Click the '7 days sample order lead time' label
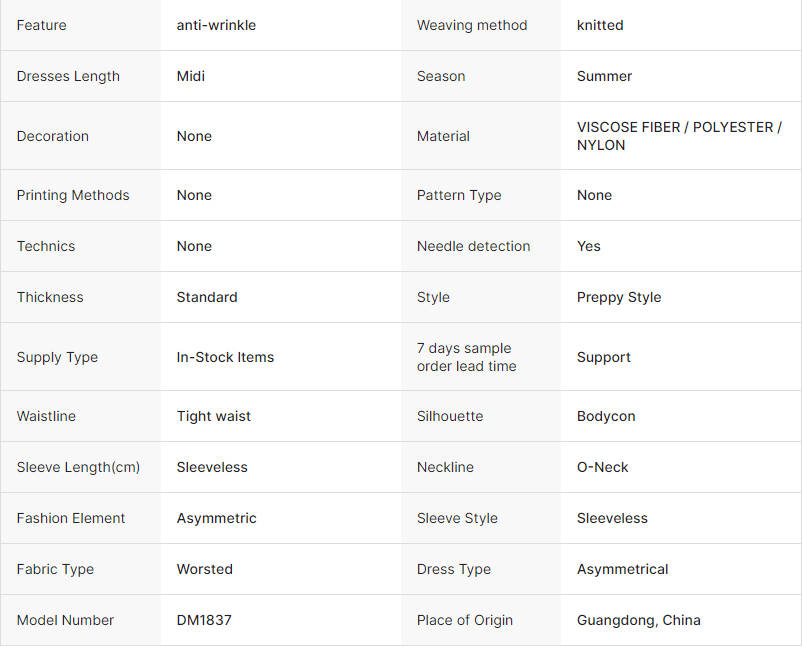The width and height of the screenshot is (803, 647). click(467, 357)
